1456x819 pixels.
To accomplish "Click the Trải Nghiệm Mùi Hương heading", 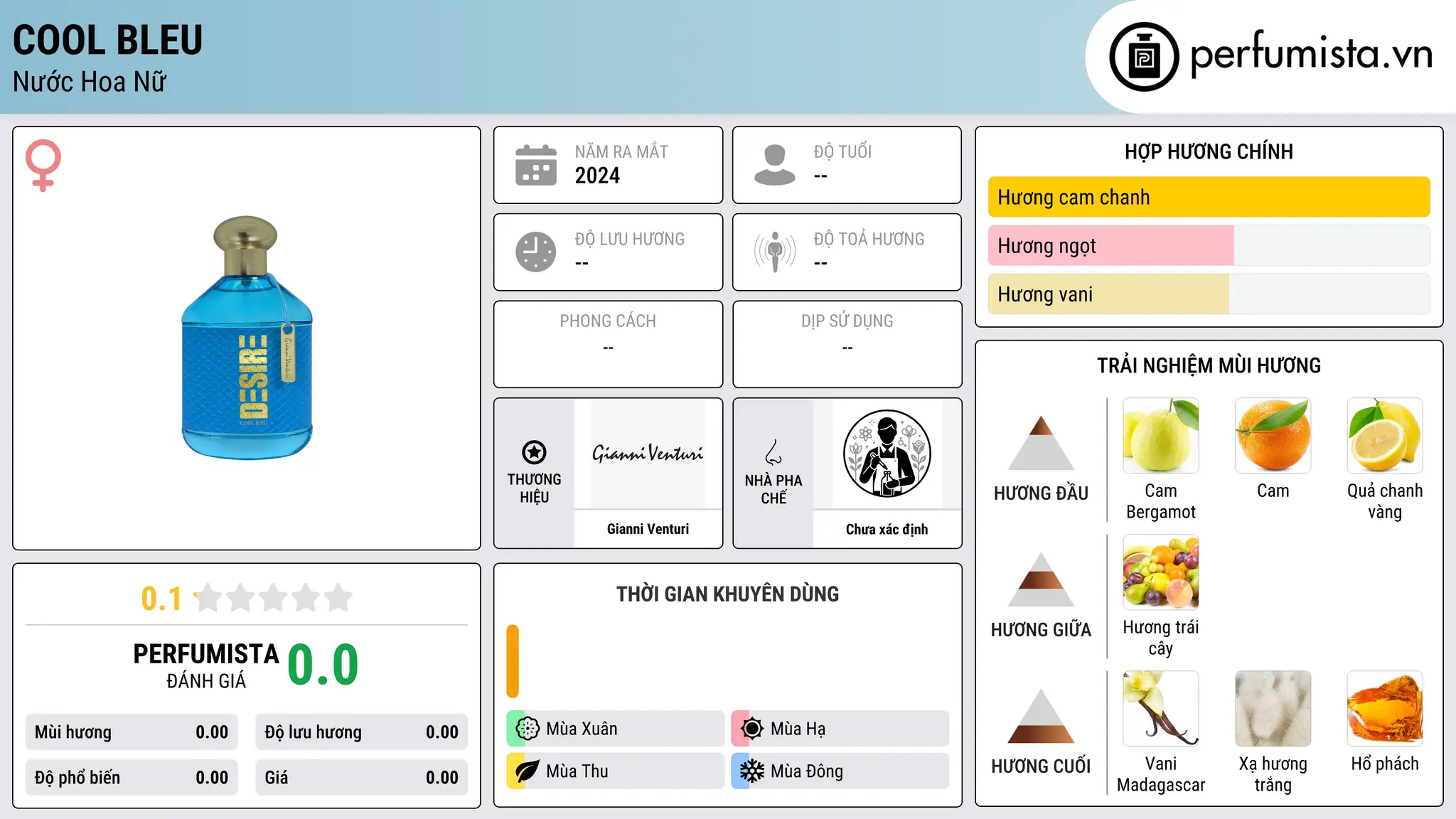I will click(x=1209, y=365).
